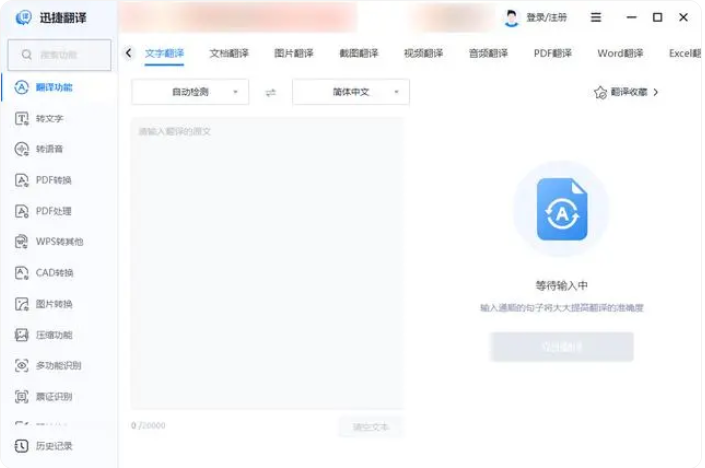This screenshot has height=468, width=705.
Task: Open the 票证识别 sidebar icon
Action: tap(22, 397)
